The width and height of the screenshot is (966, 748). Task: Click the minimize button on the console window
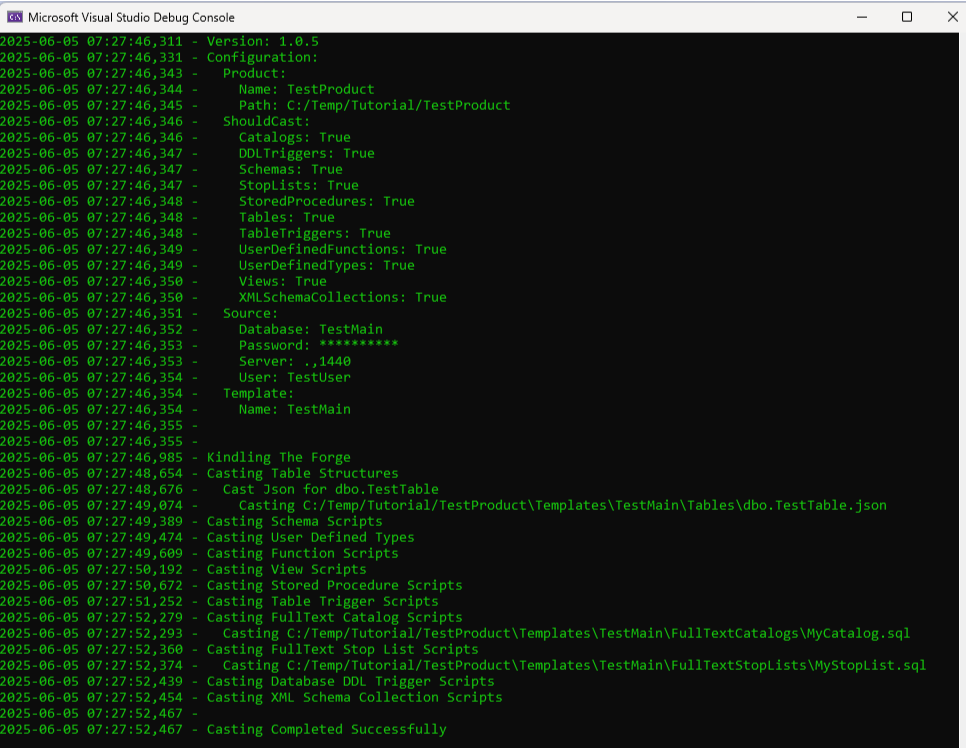coord(861,17)
